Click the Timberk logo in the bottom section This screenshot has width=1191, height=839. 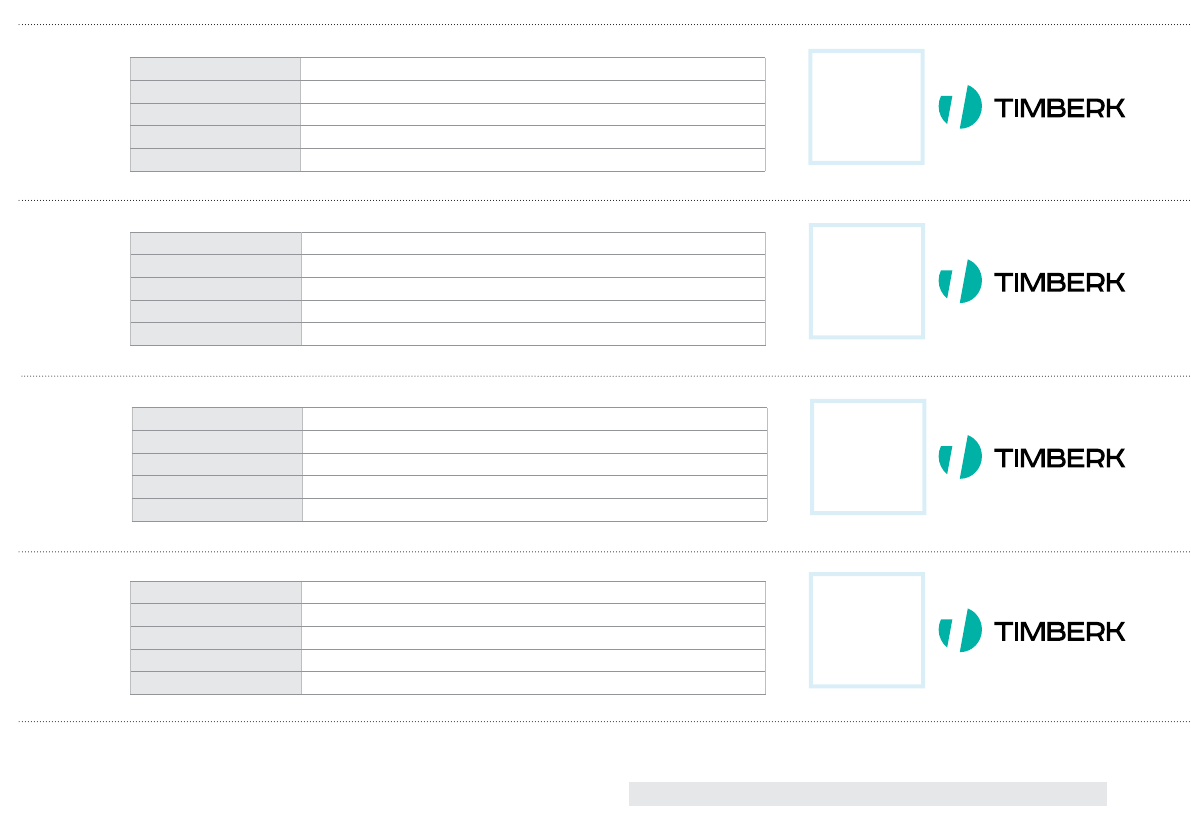click(1031, 631)
